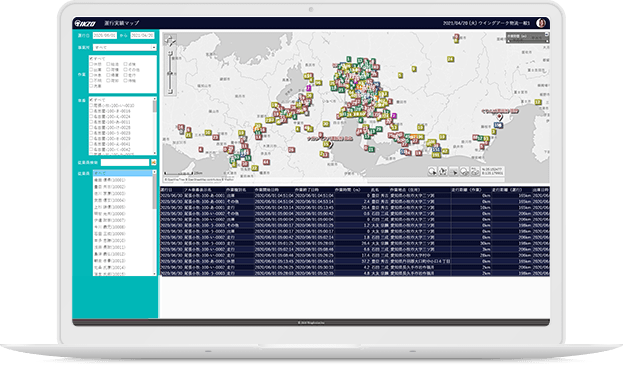Click the orange employee search icon
The width and height of the screenshot is (623, 365).
153,162
